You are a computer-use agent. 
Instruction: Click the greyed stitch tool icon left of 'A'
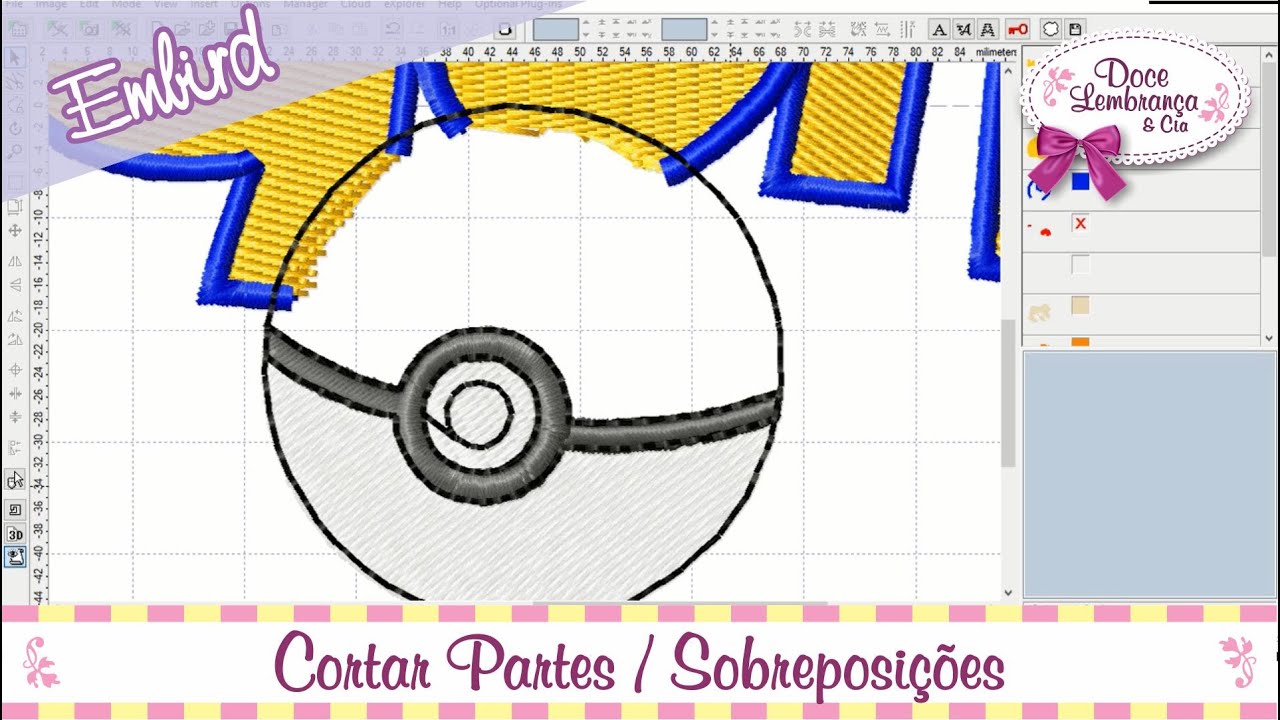click(907, 30)
